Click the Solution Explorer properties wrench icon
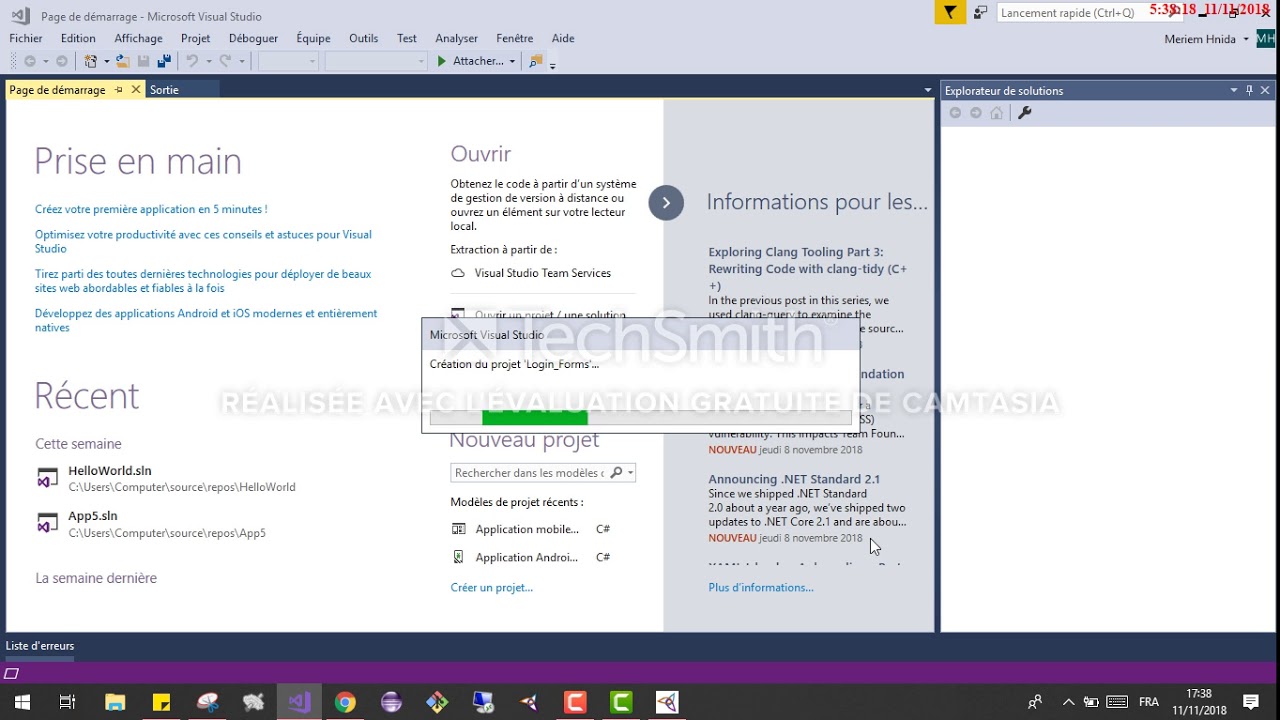The image size is (1280, 720). point(1024,113)
